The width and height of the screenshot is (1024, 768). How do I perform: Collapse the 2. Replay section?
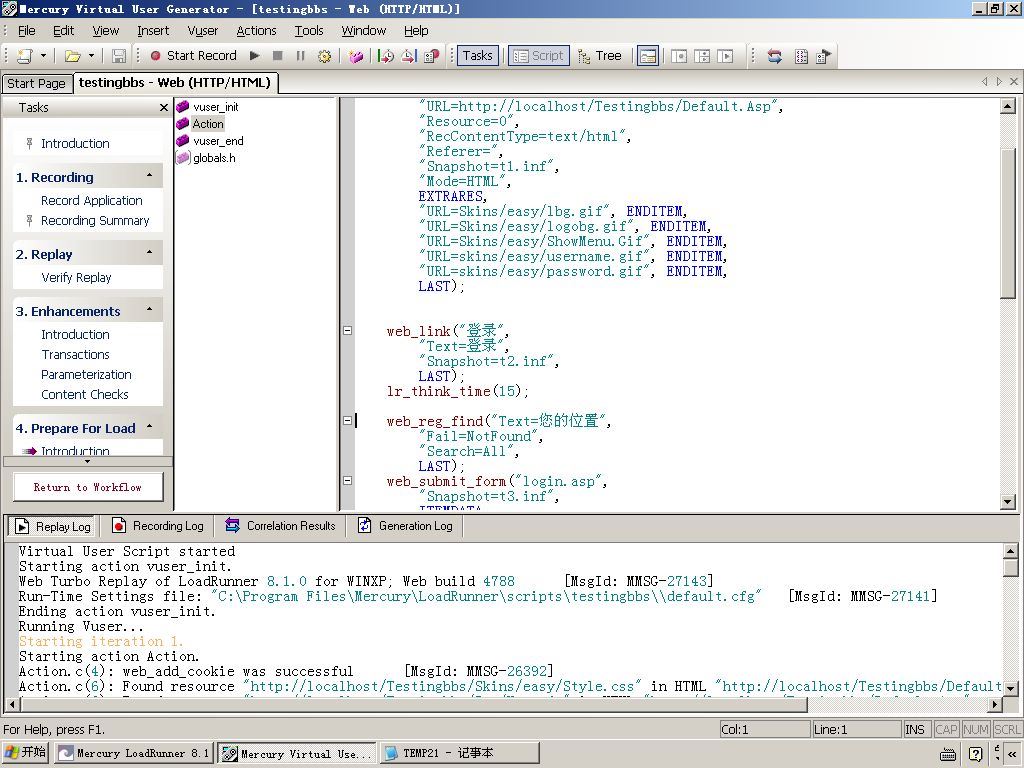[x=150, y=253]
